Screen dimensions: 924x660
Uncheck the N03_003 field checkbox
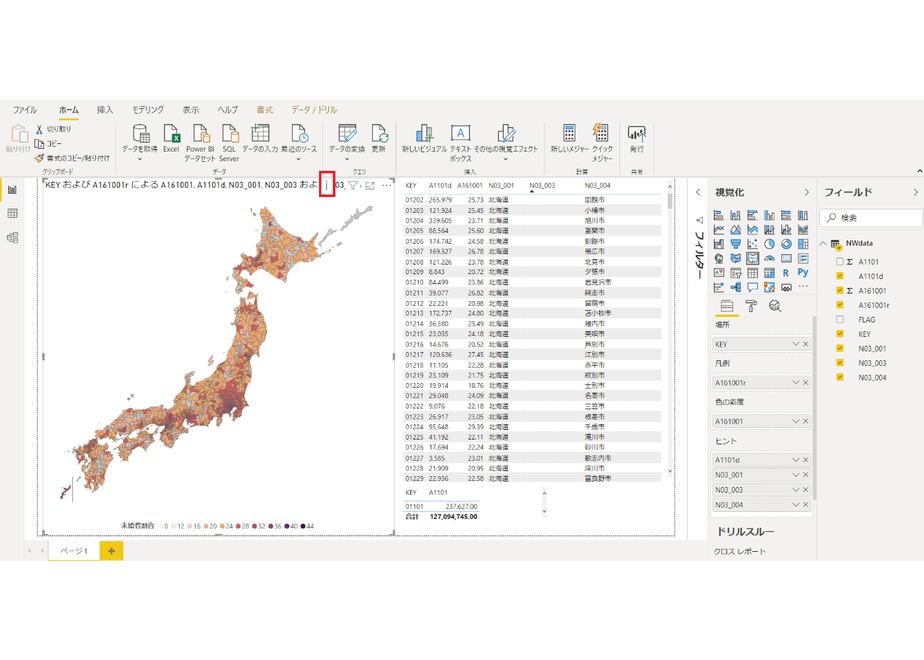tap(840, 362)
